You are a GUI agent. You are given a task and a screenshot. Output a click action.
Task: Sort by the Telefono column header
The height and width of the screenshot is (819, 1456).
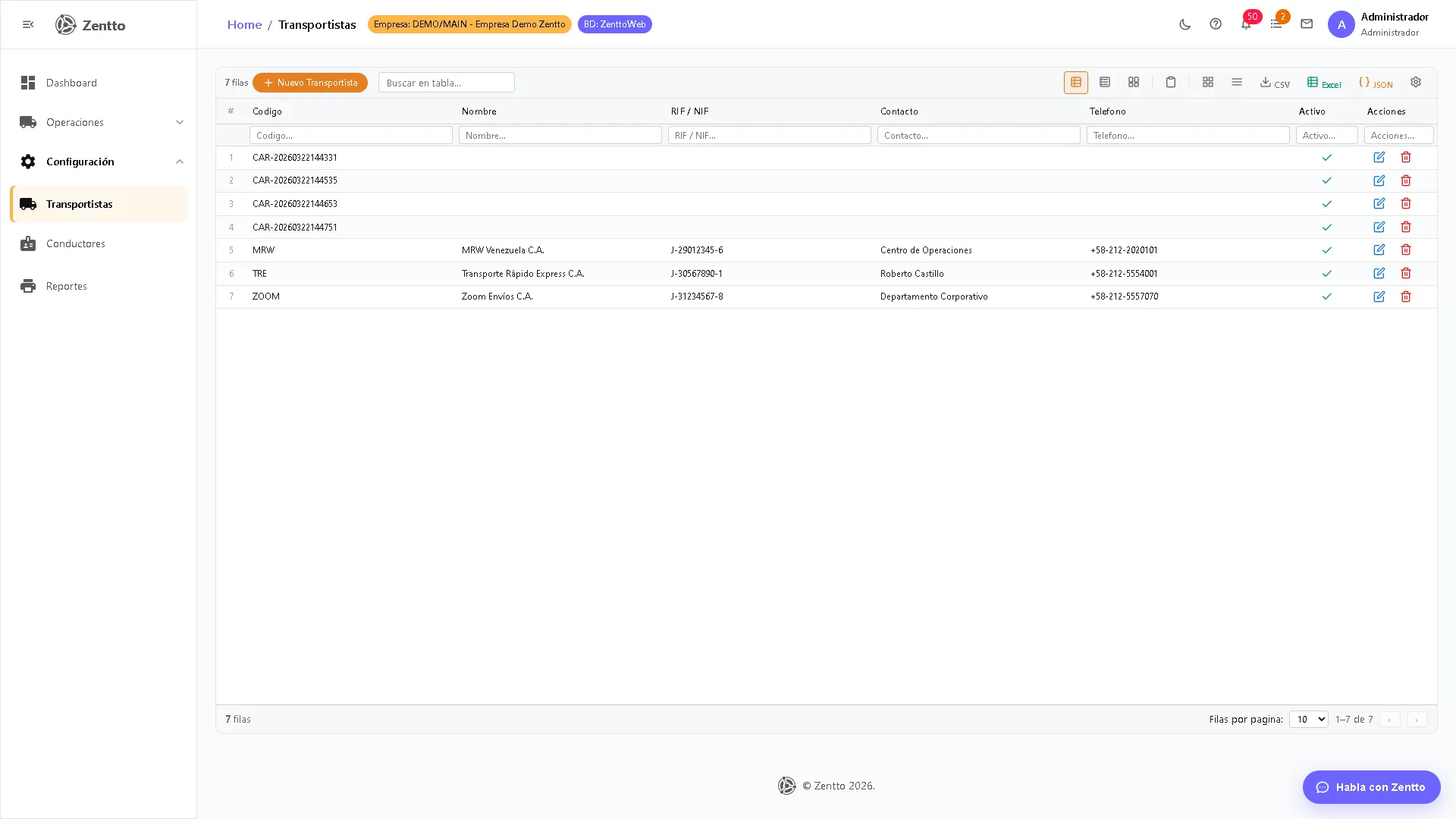click(1108, 111)
